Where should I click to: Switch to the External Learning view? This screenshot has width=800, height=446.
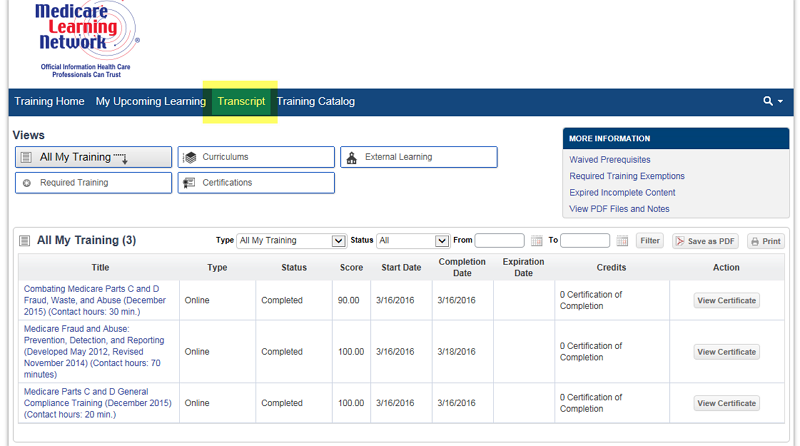pos(419,157)
